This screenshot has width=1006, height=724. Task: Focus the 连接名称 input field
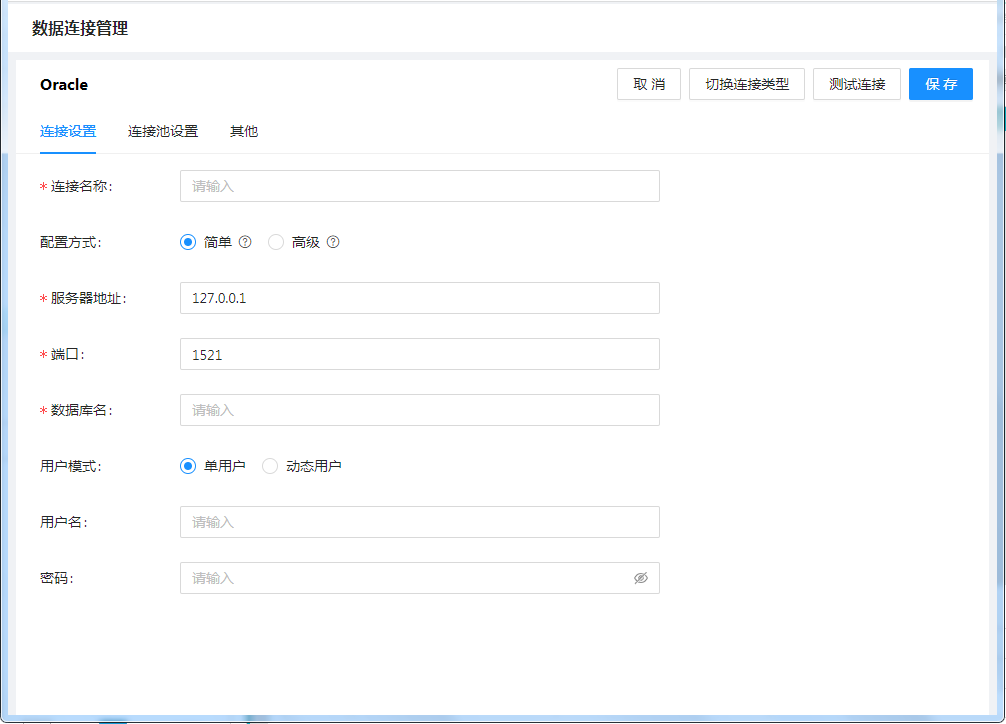[x=419, y=186]
